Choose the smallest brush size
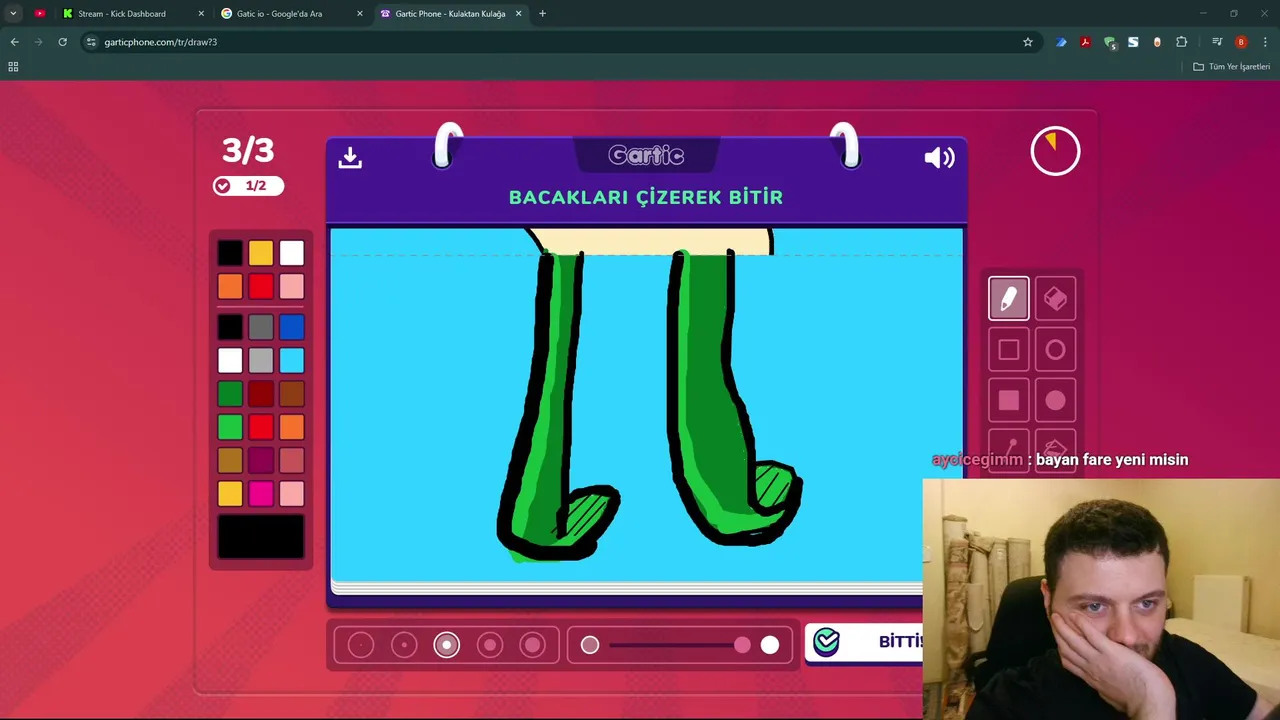This screenshot has height=720, width=1280. 361,645
